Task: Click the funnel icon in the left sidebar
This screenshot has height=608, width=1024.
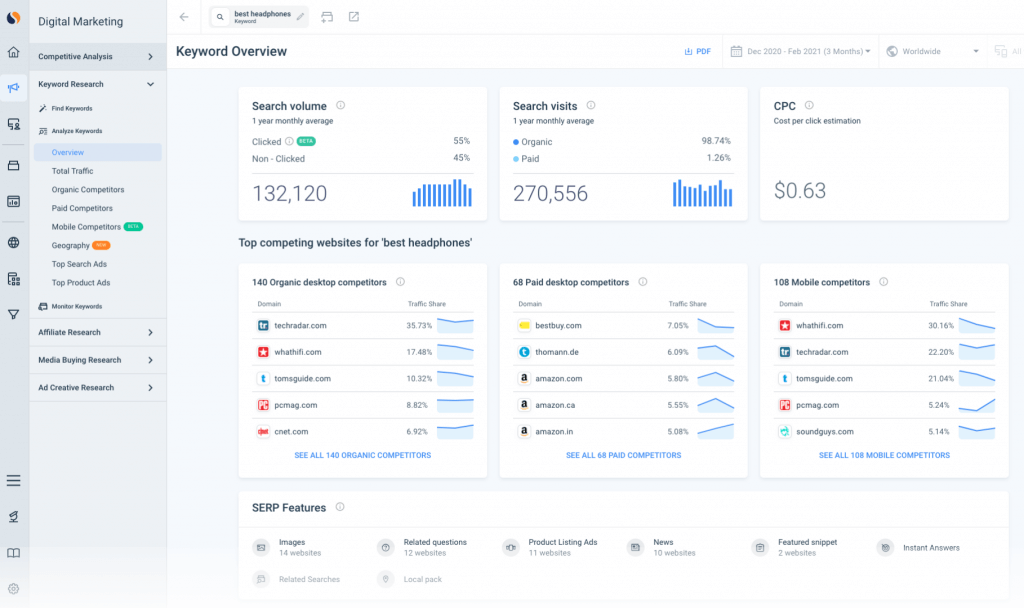Action: tap(13, 313)
